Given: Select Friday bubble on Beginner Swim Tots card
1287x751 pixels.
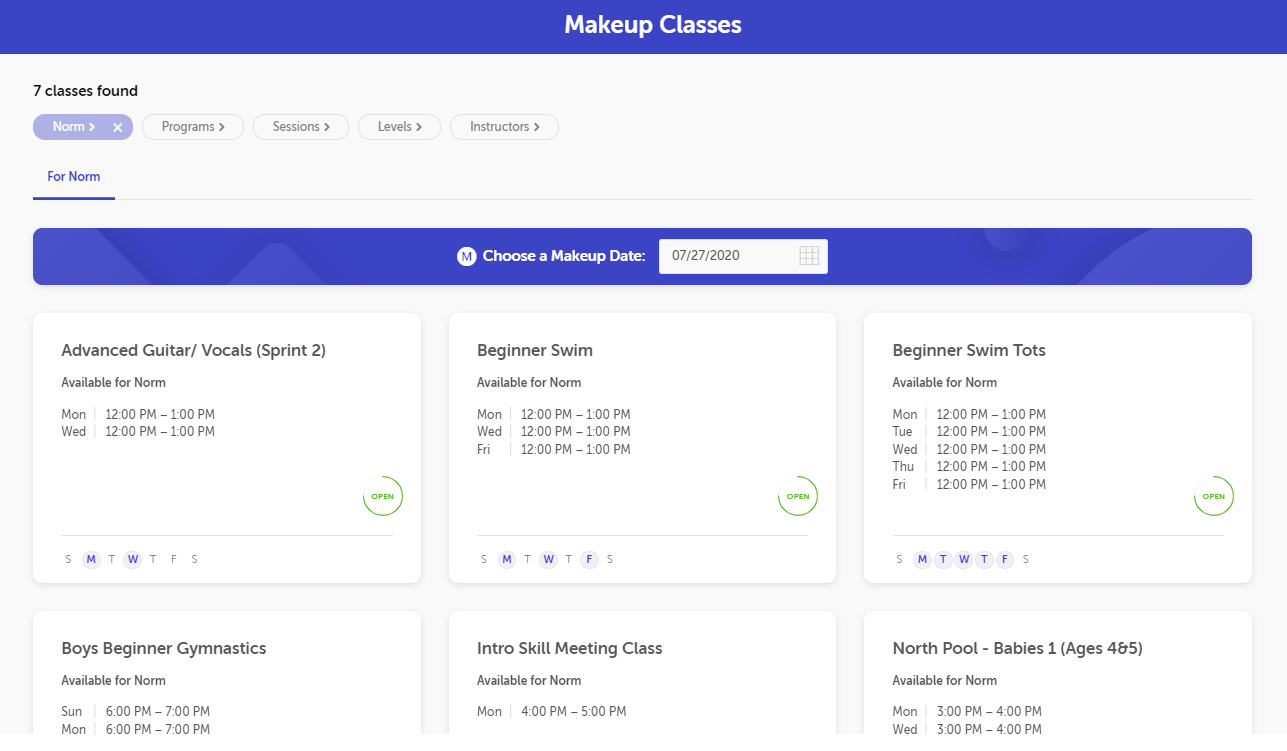Looking at the screenshot, I should [x=1005, y=559].
